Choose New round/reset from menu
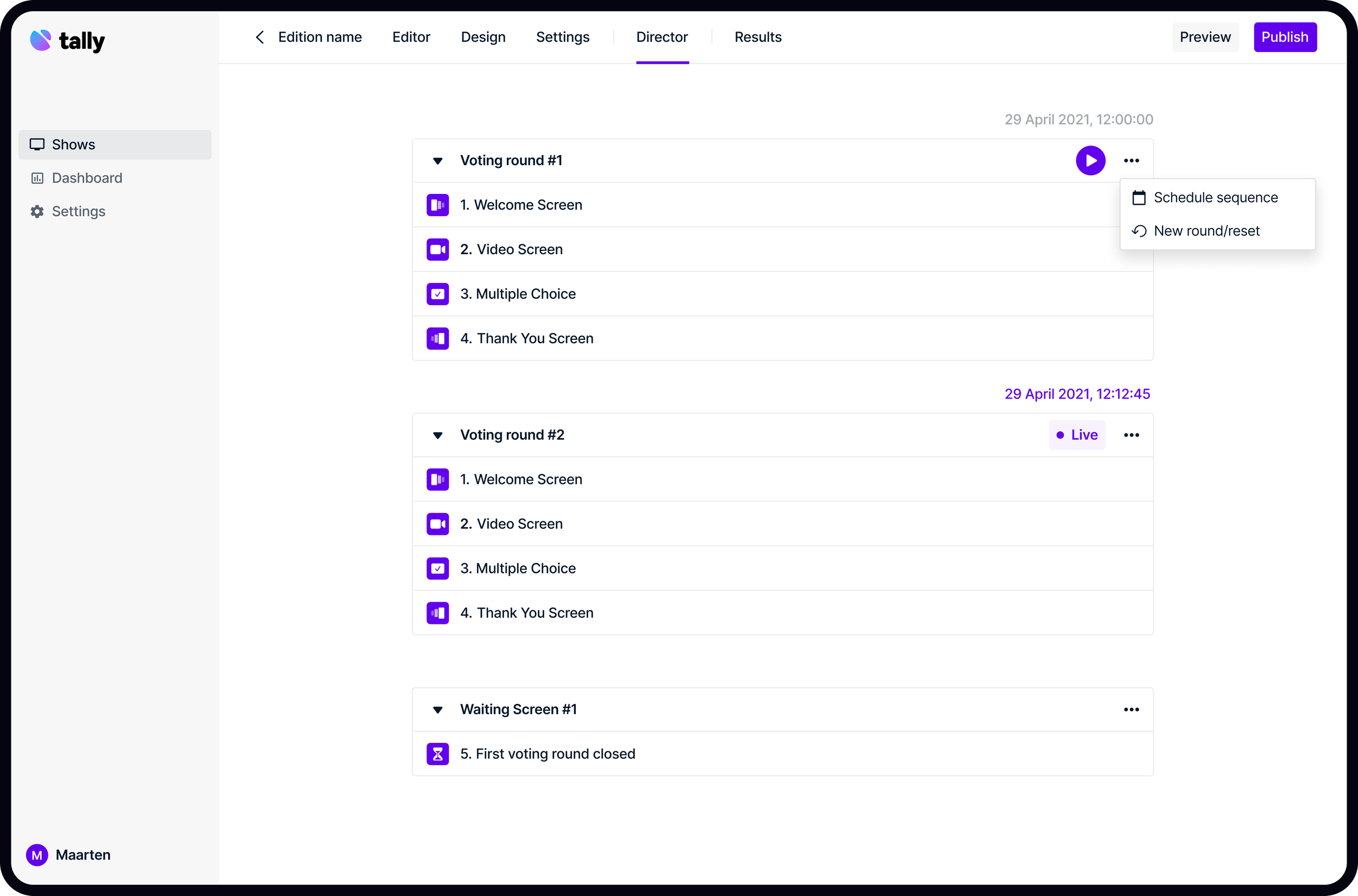Viewport: 1358px width, 896px height. [x=1206, y=231]
